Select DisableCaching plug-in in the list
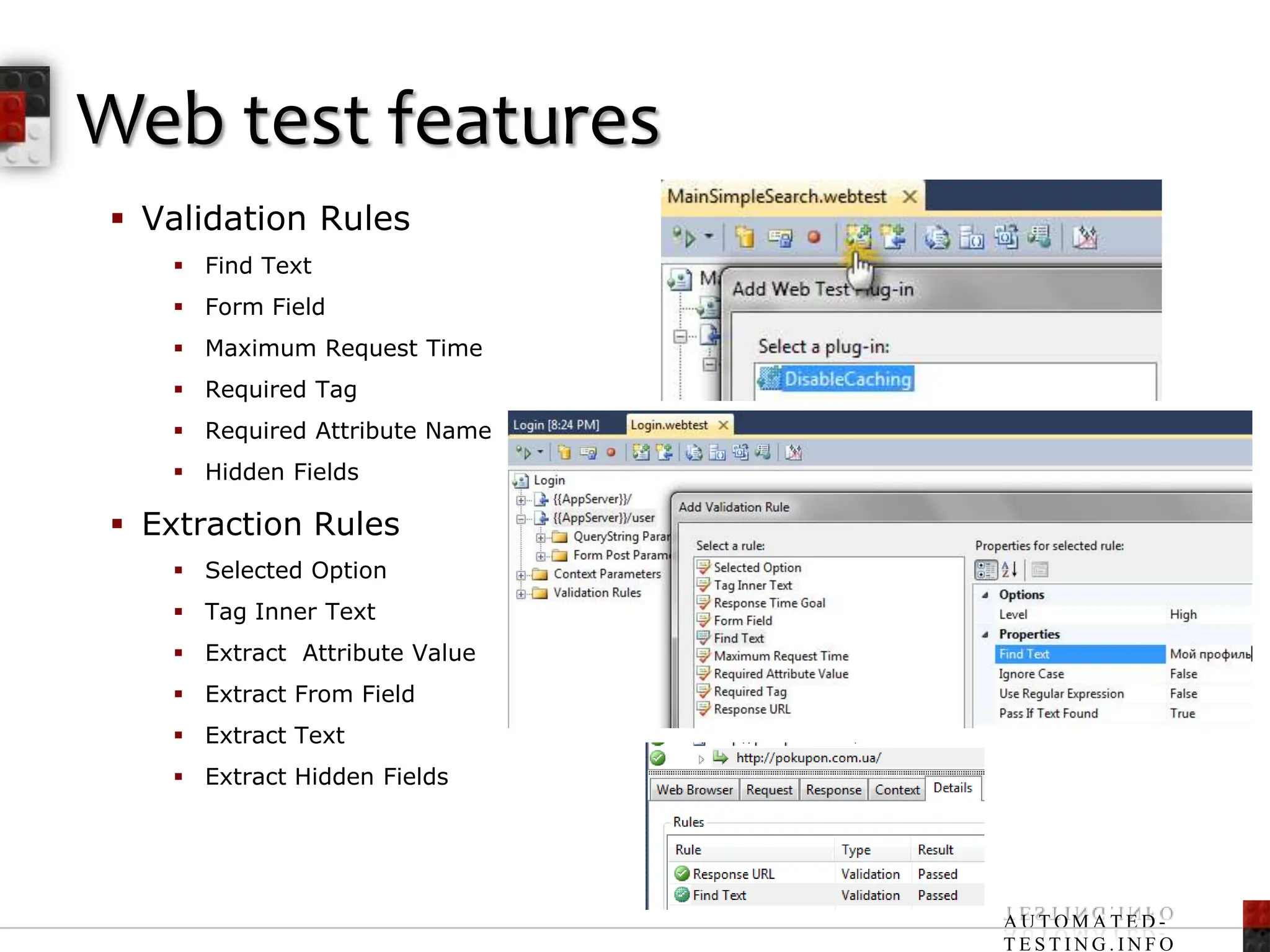This screenshot has width=1270, height=952. pyautogui.click(x=847, y=379)
